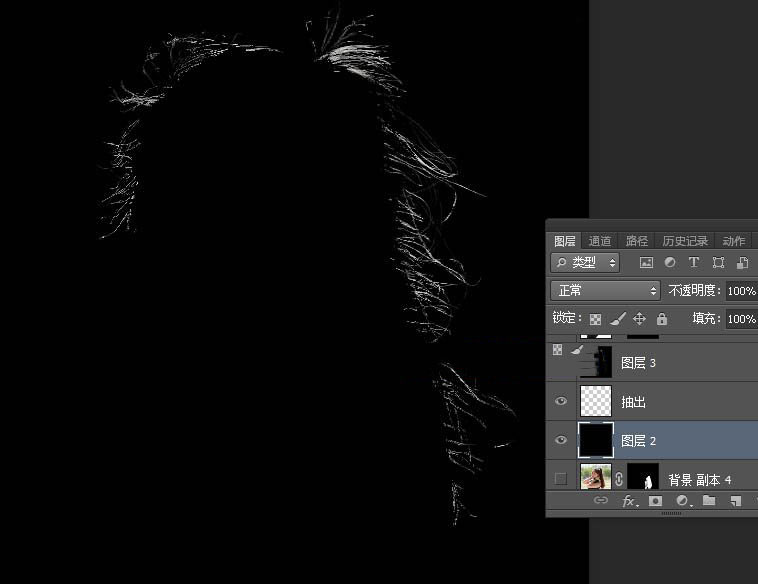758x584 pixels.
Task: Lock transparent pixels icon
Action: [595, 319]
